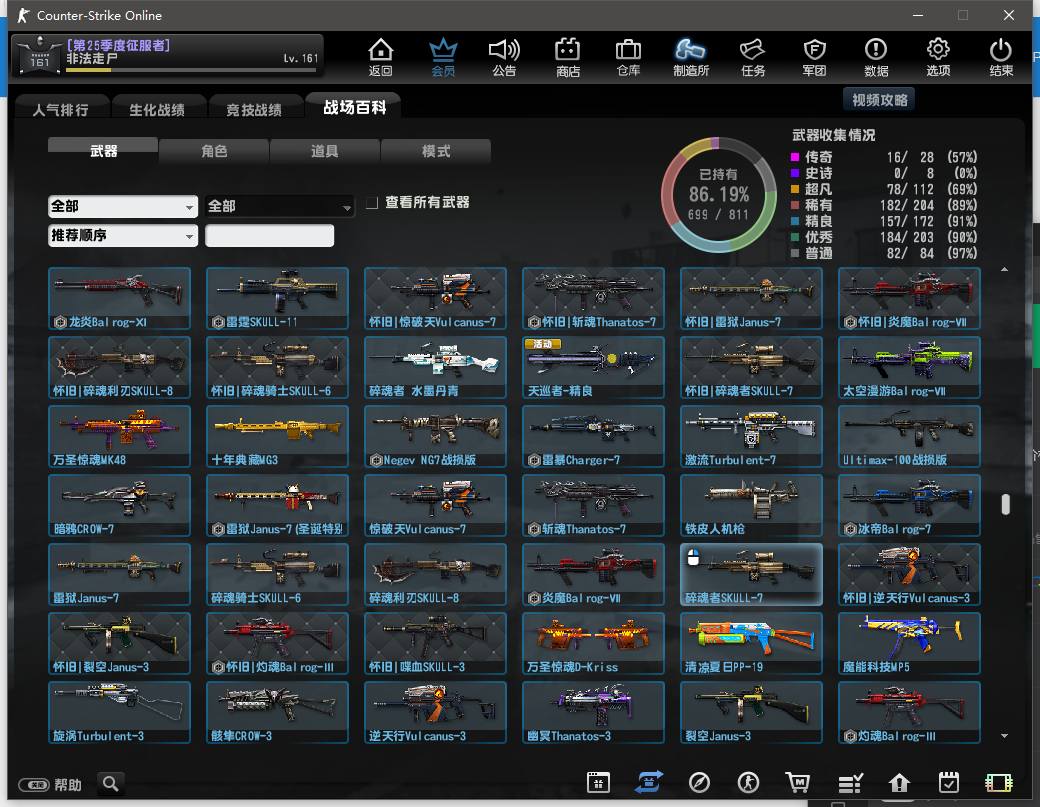Click the Counter-Strike Online title bar logo
Screen dimensions: 1040x807
tap(23, 15)
